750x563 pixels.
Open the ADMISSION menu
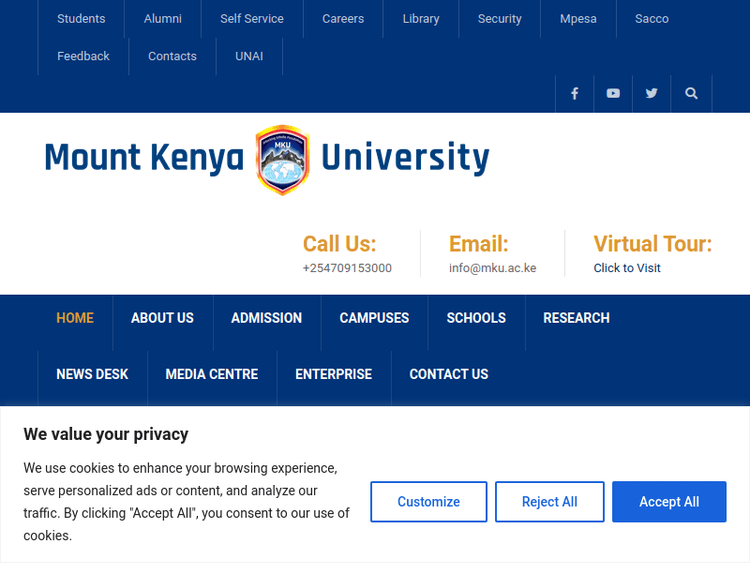266,318
